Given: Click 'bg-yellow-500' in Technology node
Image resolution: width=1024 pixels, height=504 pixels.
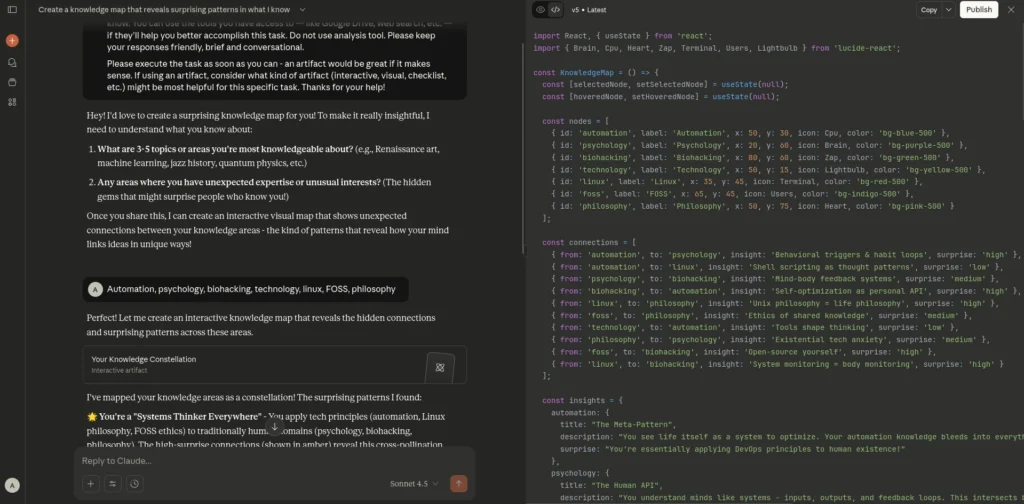Looking at the screenshot, I should tap(942, 170).
